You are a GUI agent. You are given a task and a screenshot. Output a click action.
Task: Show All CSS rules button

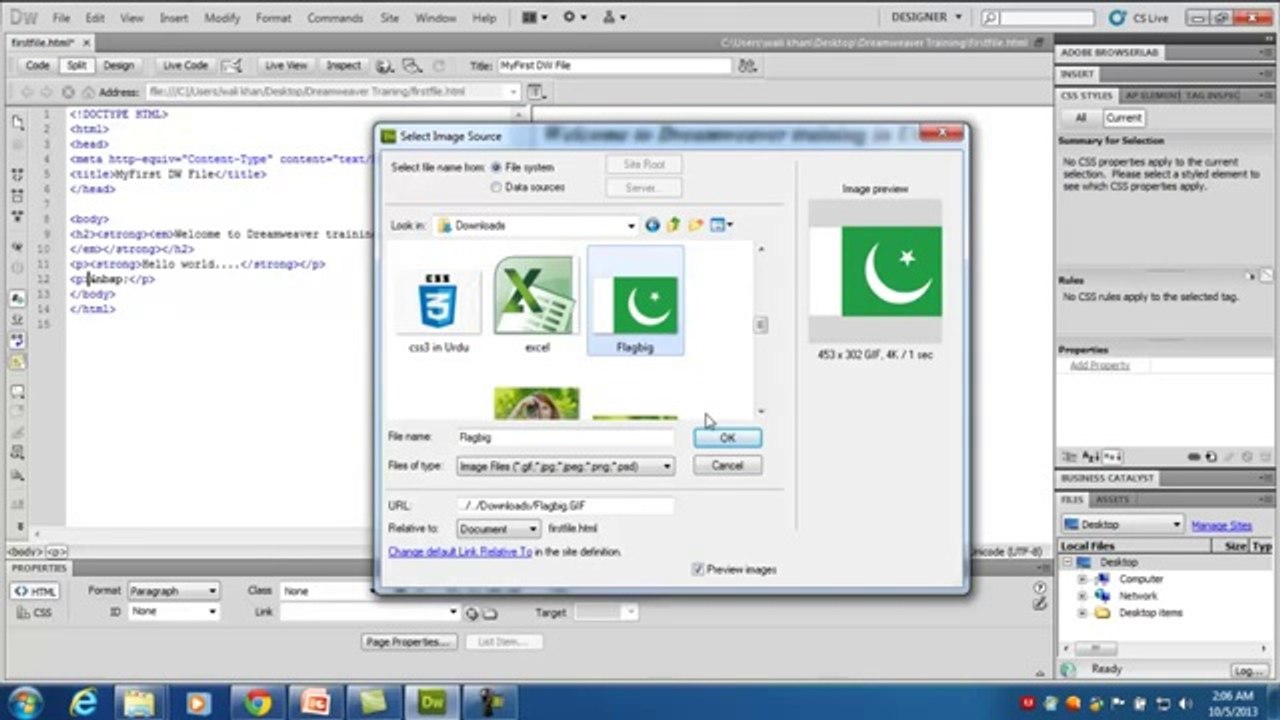point(1080,117)
